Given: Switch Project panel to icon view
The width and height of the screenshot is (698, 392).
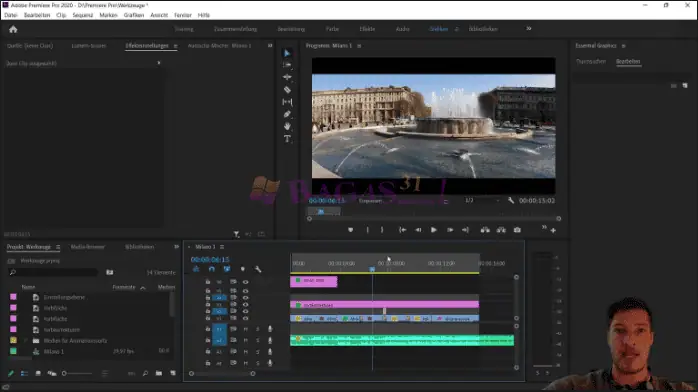Looking at the screenshot, I should pos(38,373).
